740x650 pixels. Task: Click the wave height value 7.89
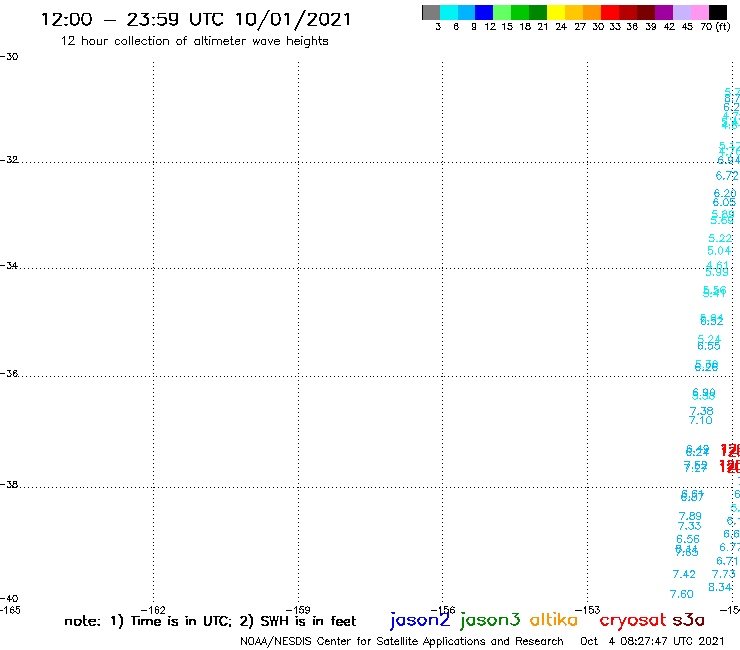(690, 517)
